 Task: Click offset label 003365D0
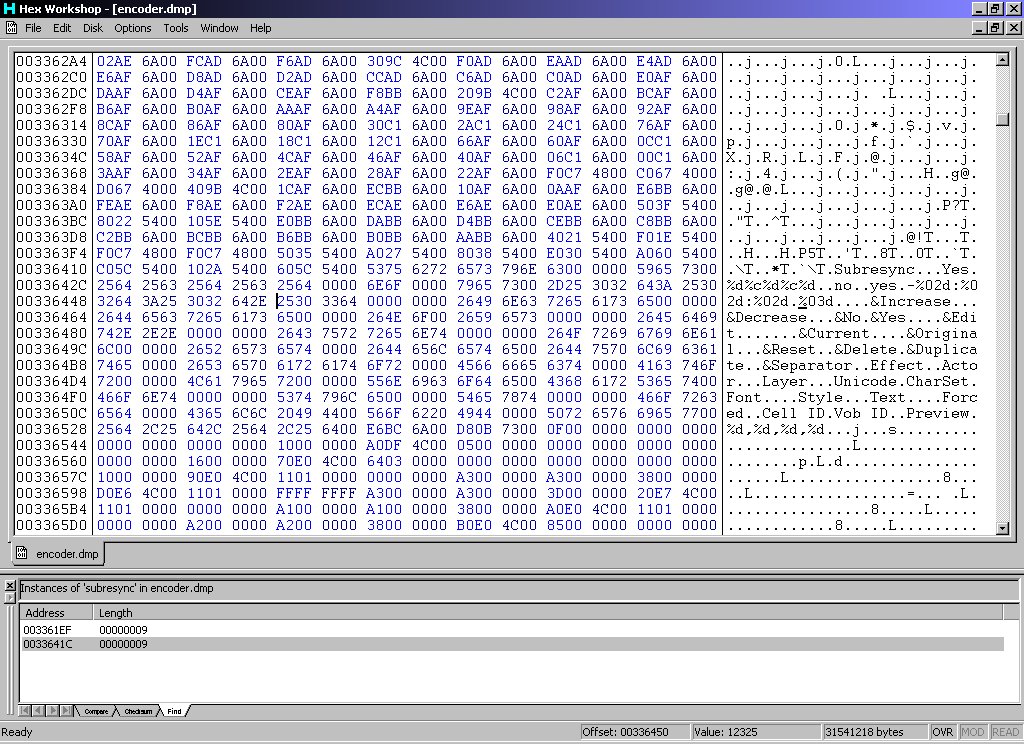coord(52,525)
